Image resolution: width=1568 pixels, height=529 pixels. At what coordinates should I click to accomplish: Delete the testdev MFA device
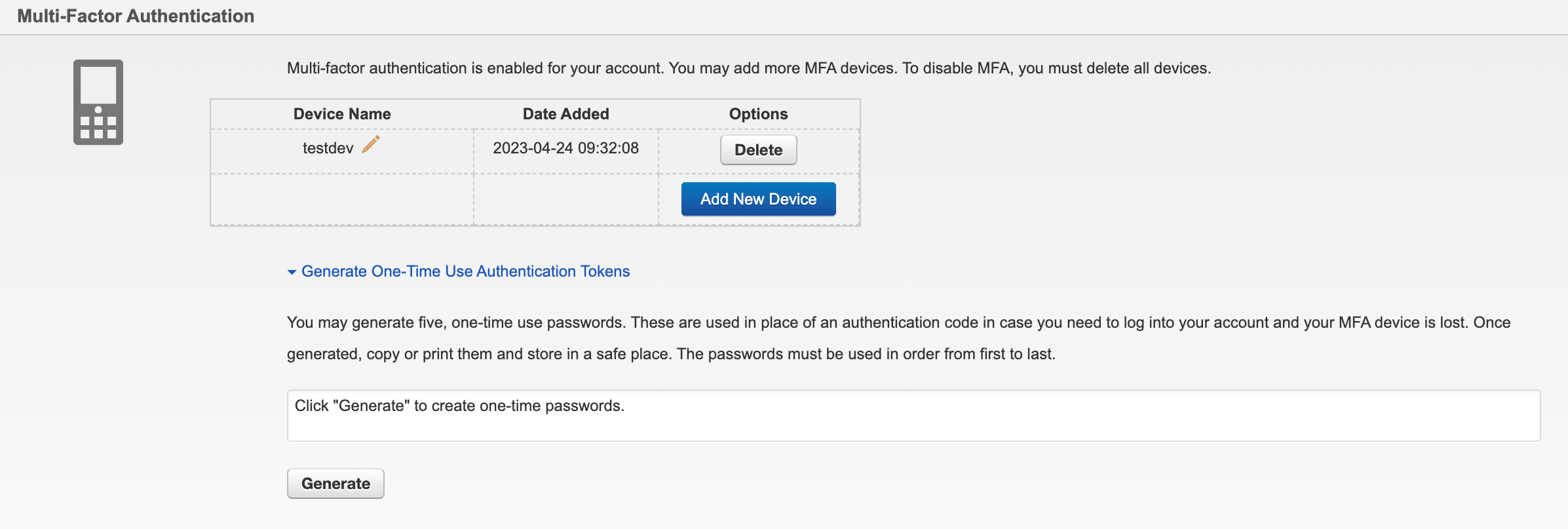[758, 150]
